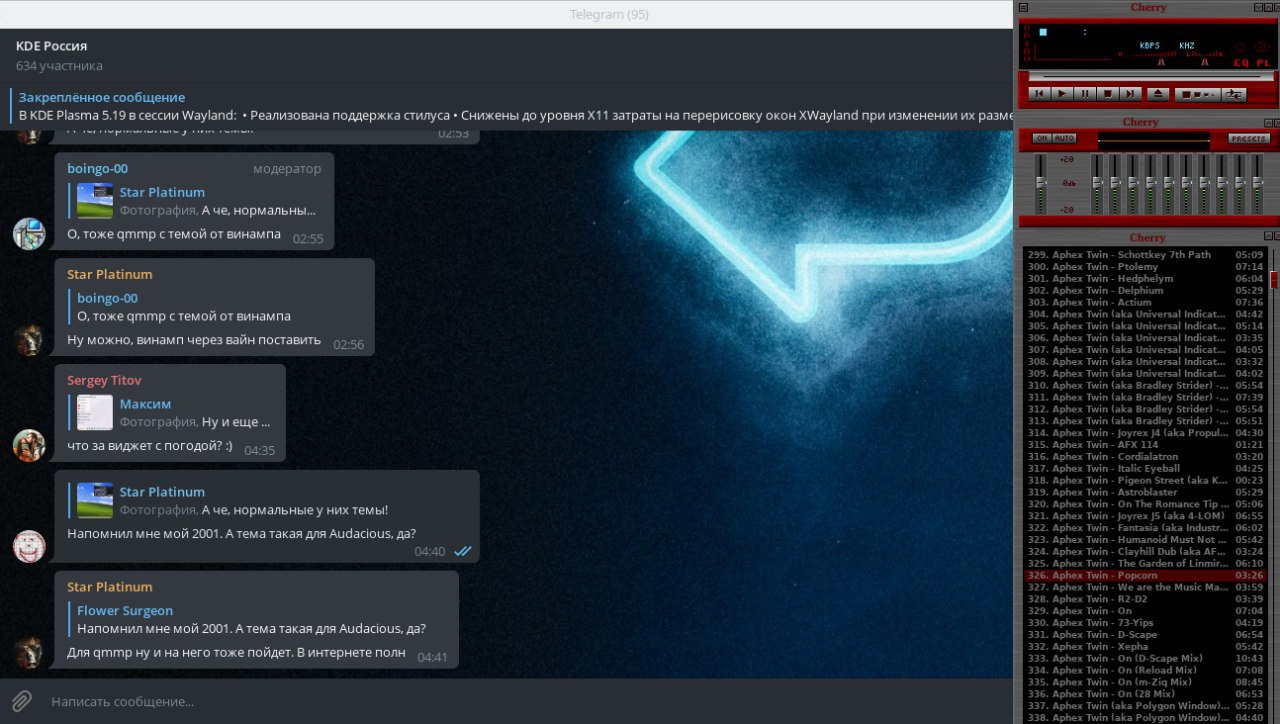Click Star Platinum thumbnail in boingo-00's reply
Viewport: 1280px width, 724px height.
[96, 201]
